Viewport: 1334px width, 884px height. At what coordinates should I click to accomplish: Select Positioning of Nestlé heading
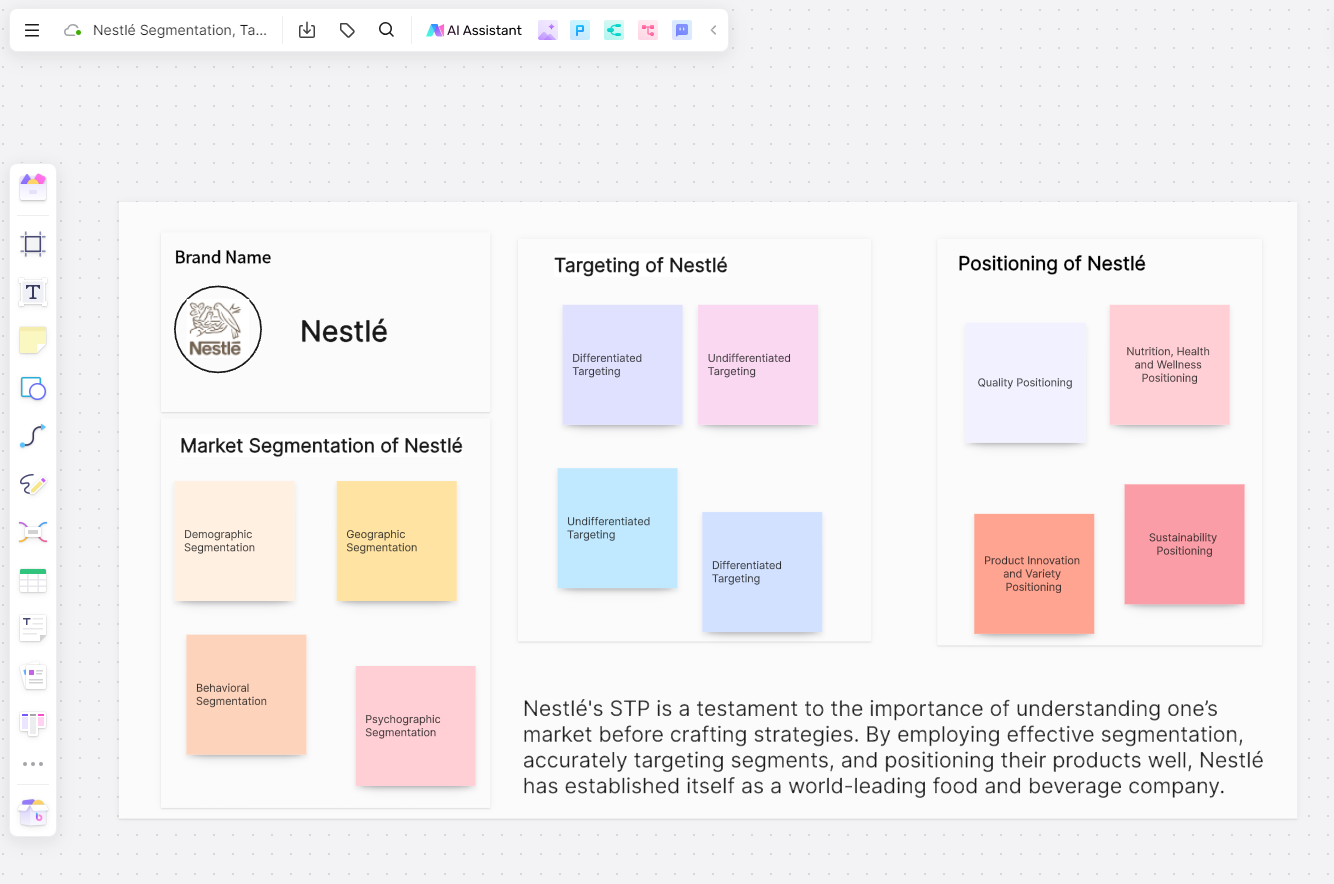pos(1052,264)
